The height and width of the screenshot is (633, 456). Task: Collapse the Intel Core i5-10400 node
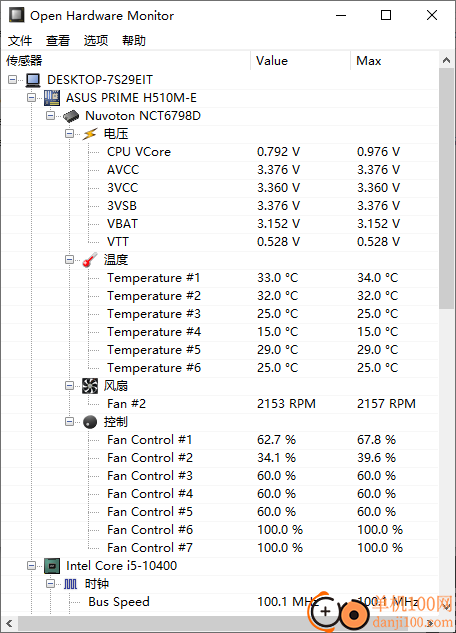31,566
